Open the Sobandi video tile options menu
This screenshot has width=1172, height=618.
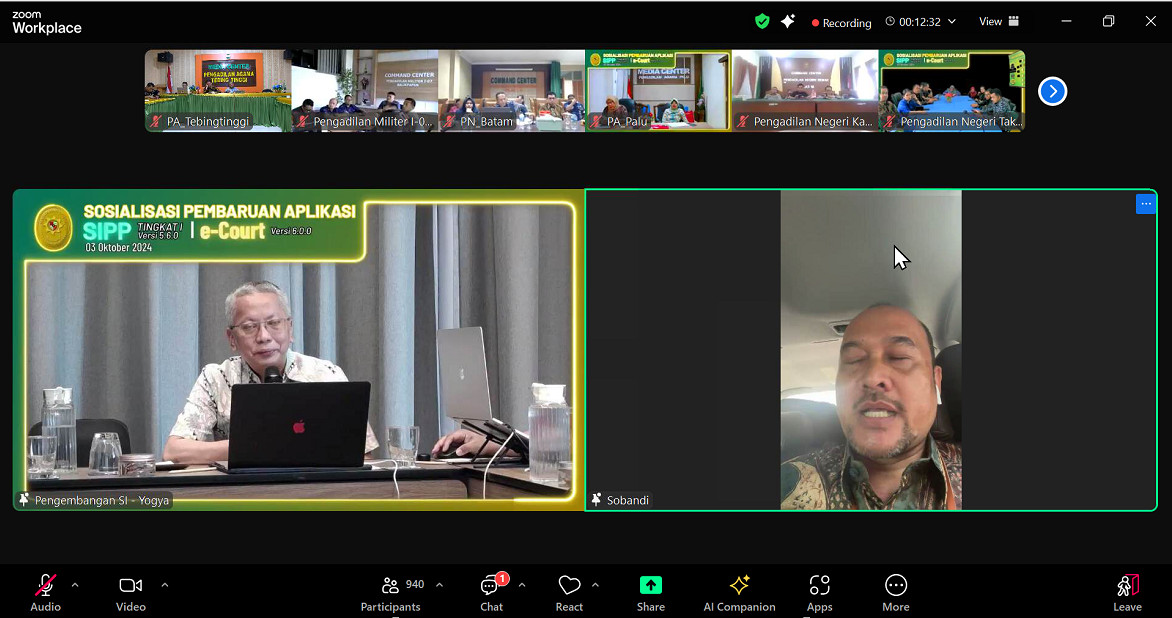[x=1145, y=204]
